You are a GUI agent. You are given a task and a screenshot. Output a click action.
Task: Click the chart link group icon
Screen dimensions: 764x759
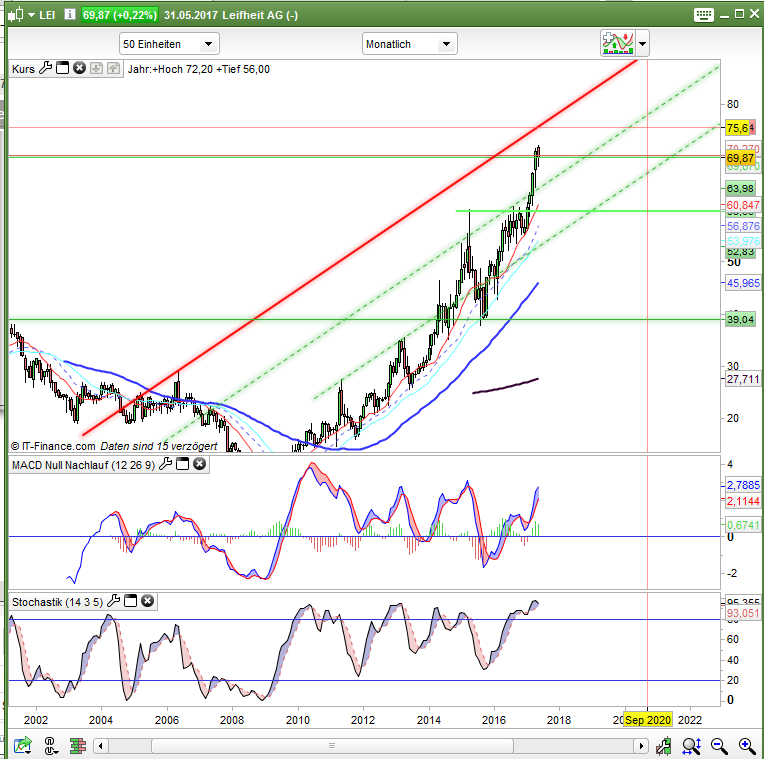(50, 745)
